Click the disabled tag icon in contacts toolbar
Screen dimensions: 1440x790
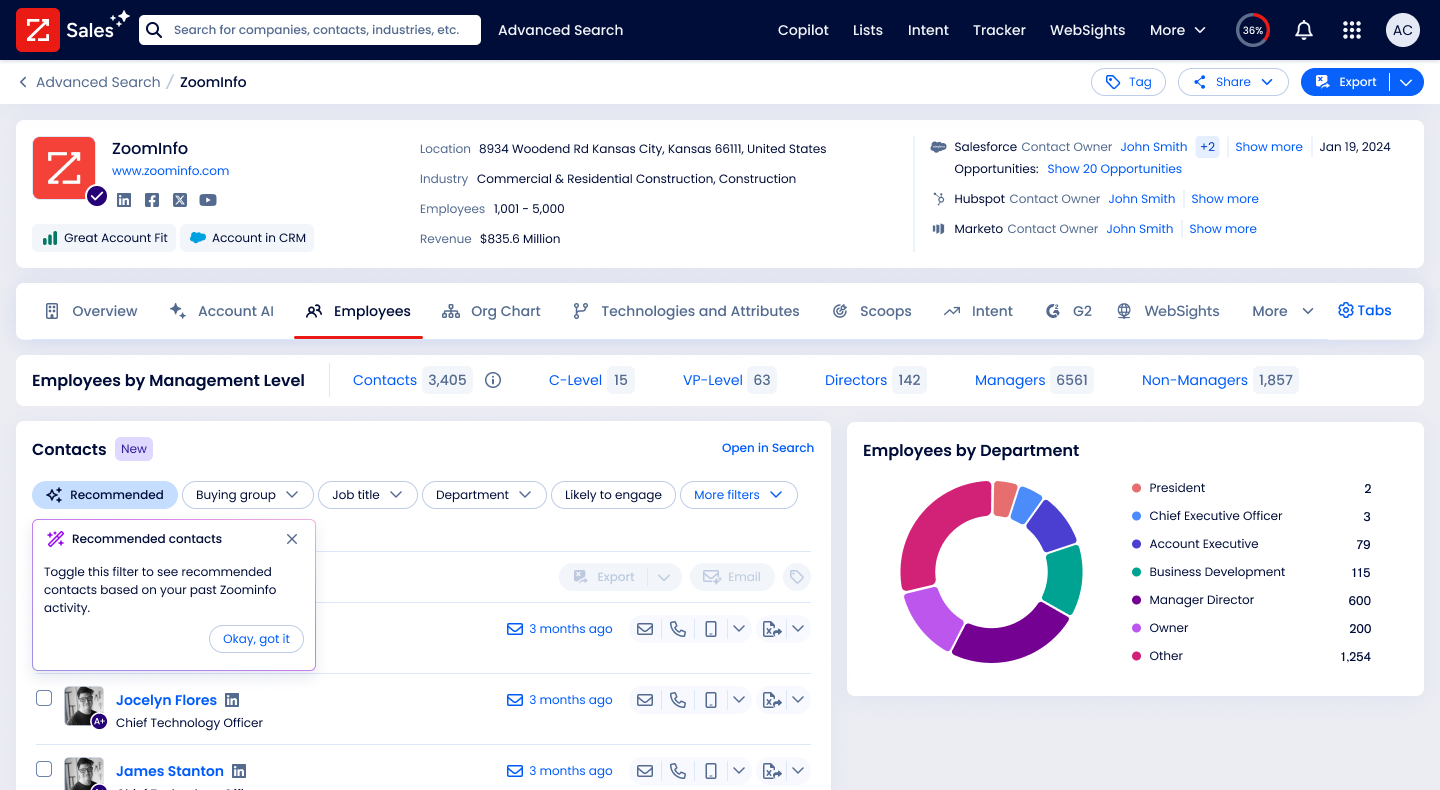tap(796, 577)
